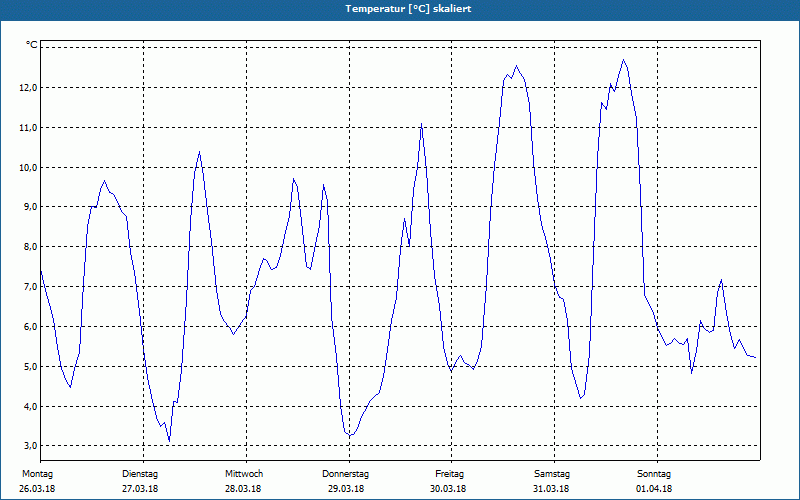Click the 10,0 y-axis label

[x=29, y=167]
